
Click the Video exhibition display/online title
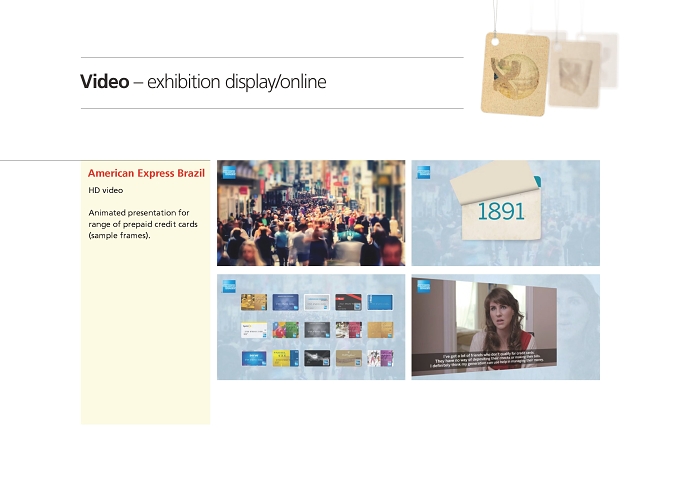click(x=203, y=82)
